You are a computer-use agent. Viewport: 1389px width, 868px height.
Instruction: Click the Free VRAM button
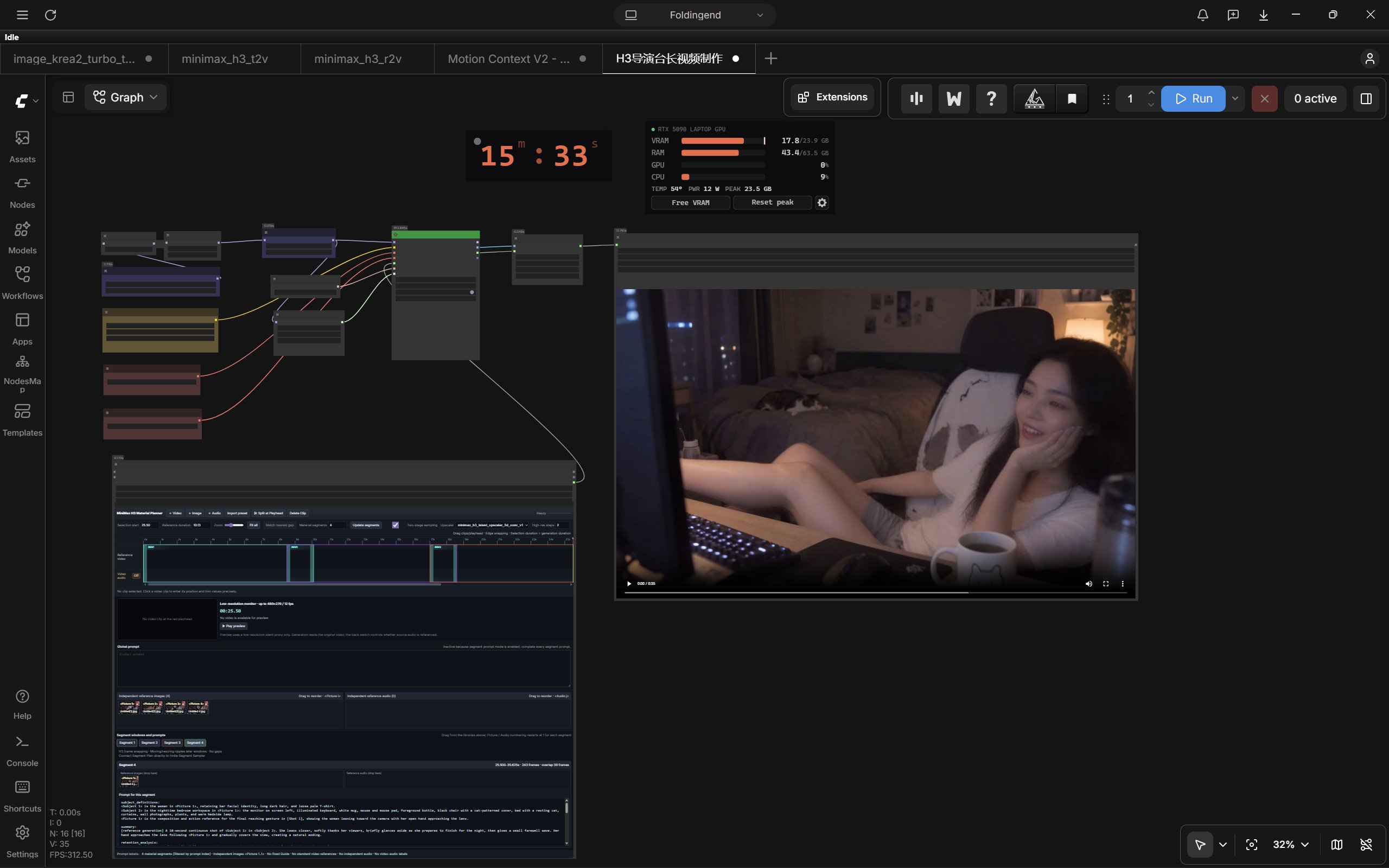(x=691, y=203)
